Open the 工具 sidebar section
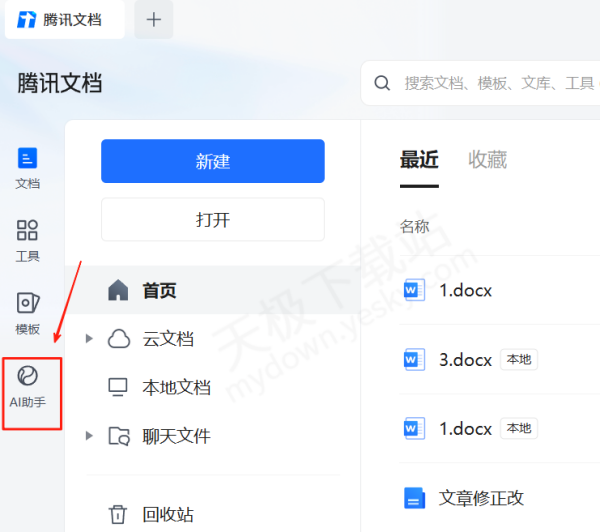This screenshot has height=532, width=600. click(28, 241)
